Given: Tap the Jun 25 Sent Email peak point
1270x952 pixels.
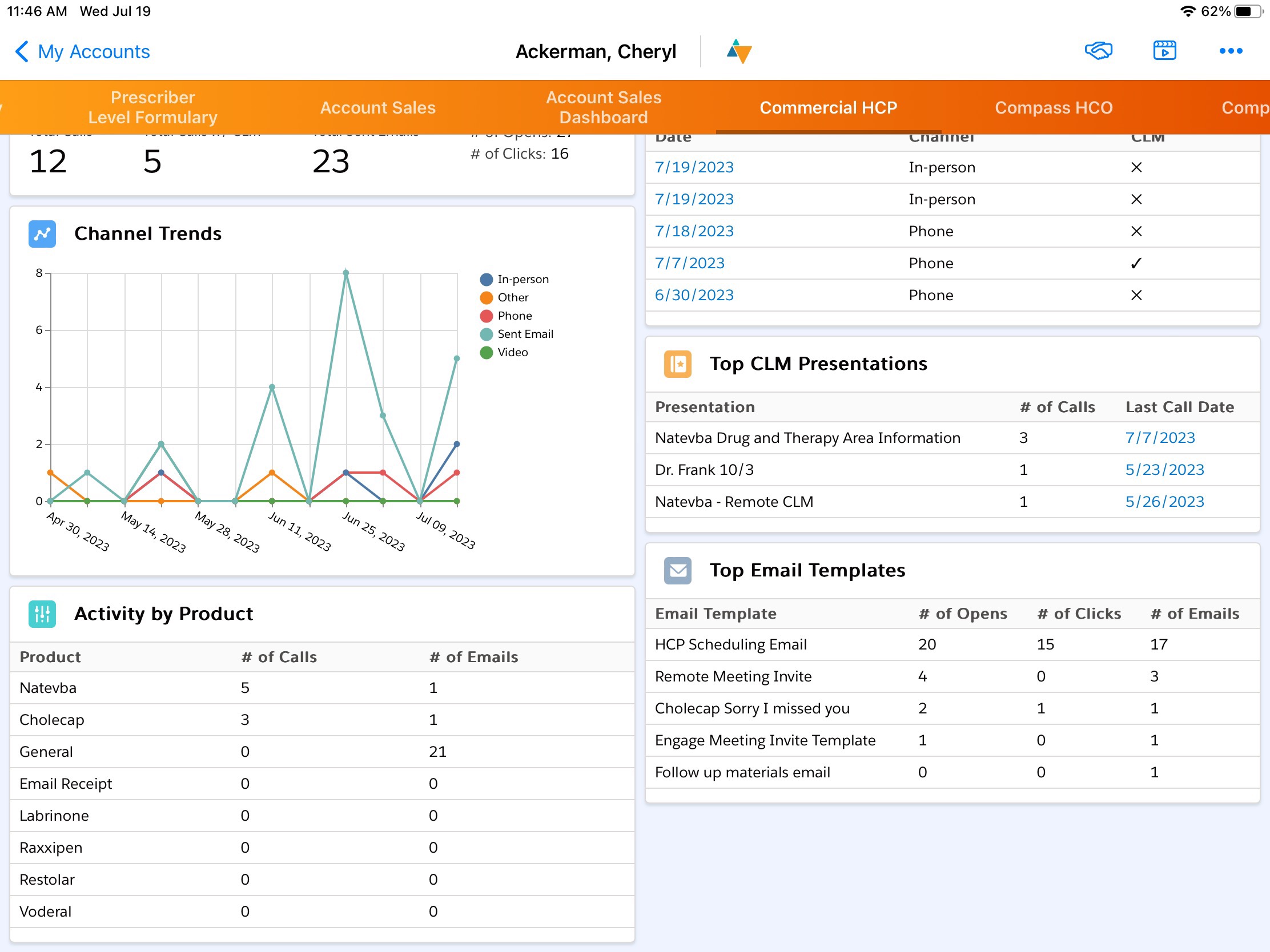Looking at the screenshot, I should [x=346, y=273].
